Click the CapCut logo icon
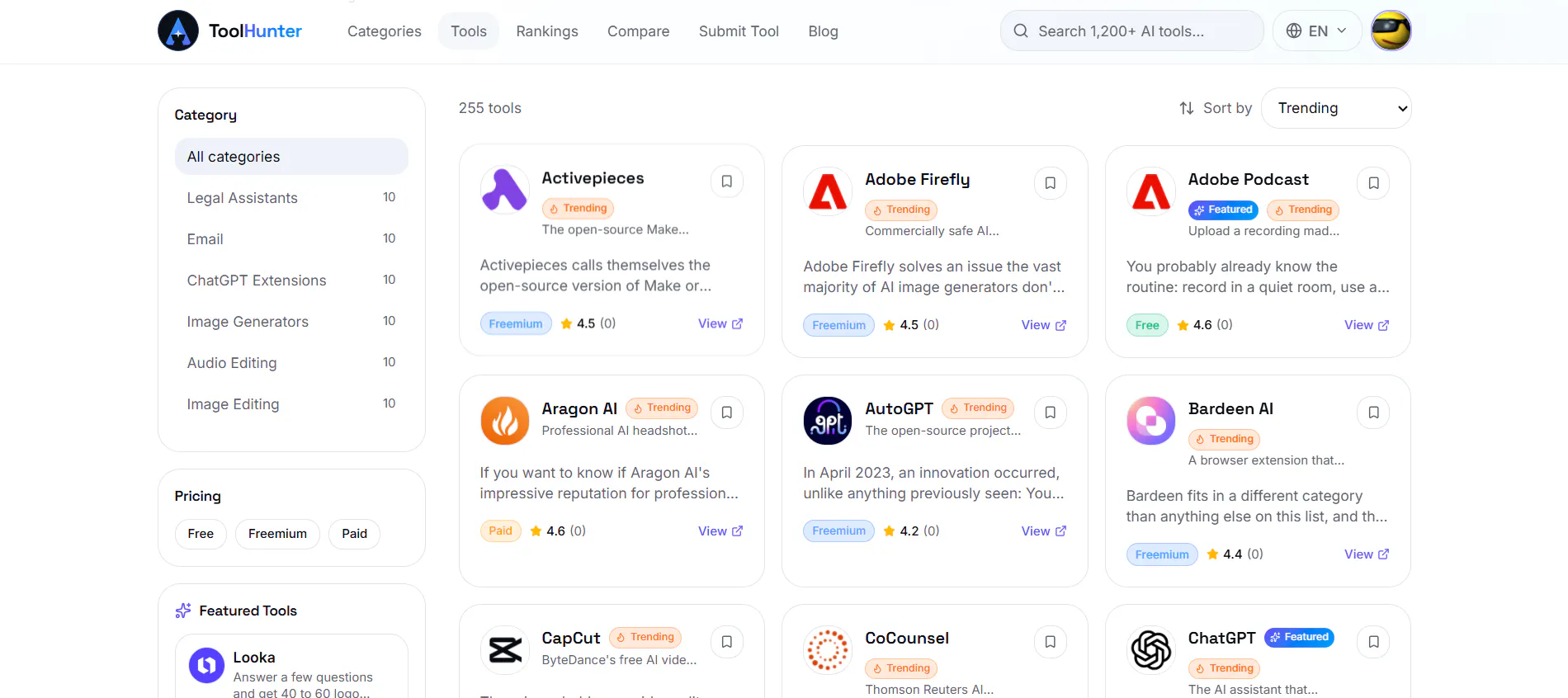This screenshot has height=698, width=1568. click(x=505, y=650)
